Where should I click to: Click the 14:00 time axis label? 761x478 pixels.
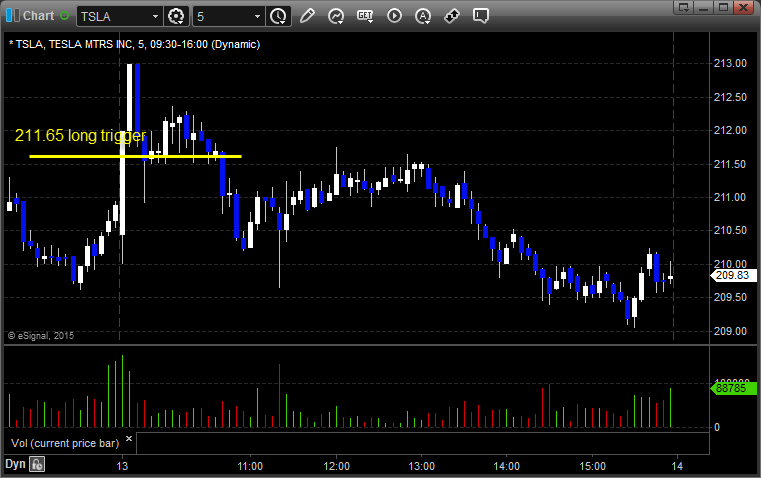coord(507,466)
